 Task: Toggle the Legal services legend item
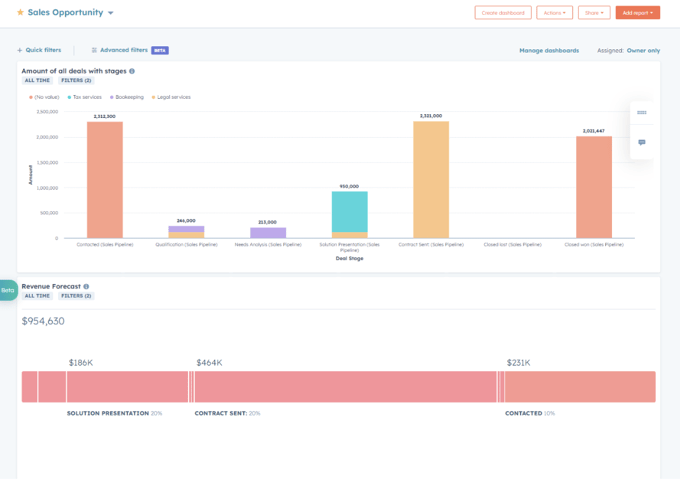(x=171, y=97)
